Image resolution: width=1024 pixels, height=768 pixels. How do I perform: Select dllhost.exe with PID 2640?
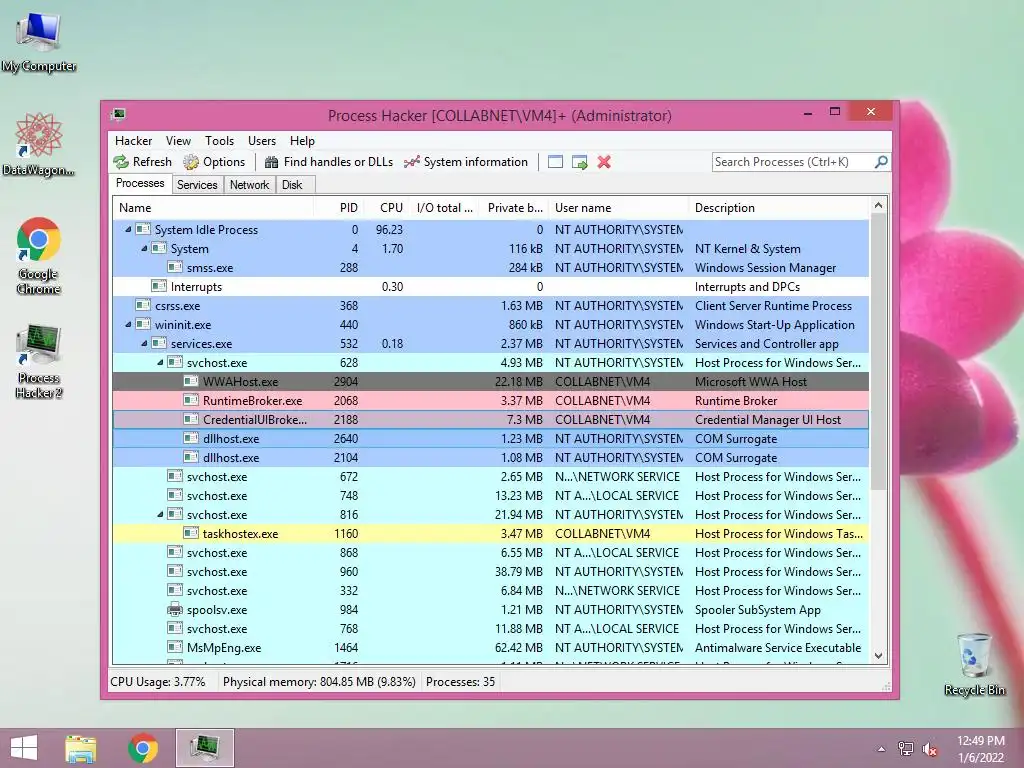(x=491, y=438)
